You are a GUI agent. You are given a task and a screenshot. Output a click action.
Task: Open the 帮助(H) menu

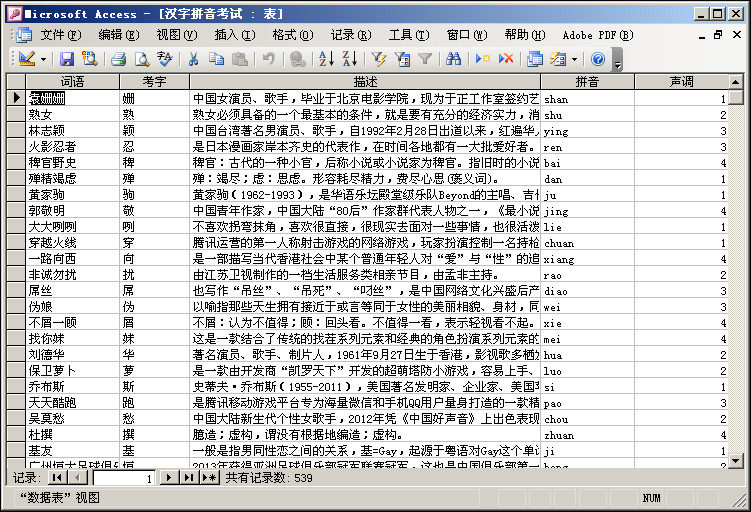[525, 35]
